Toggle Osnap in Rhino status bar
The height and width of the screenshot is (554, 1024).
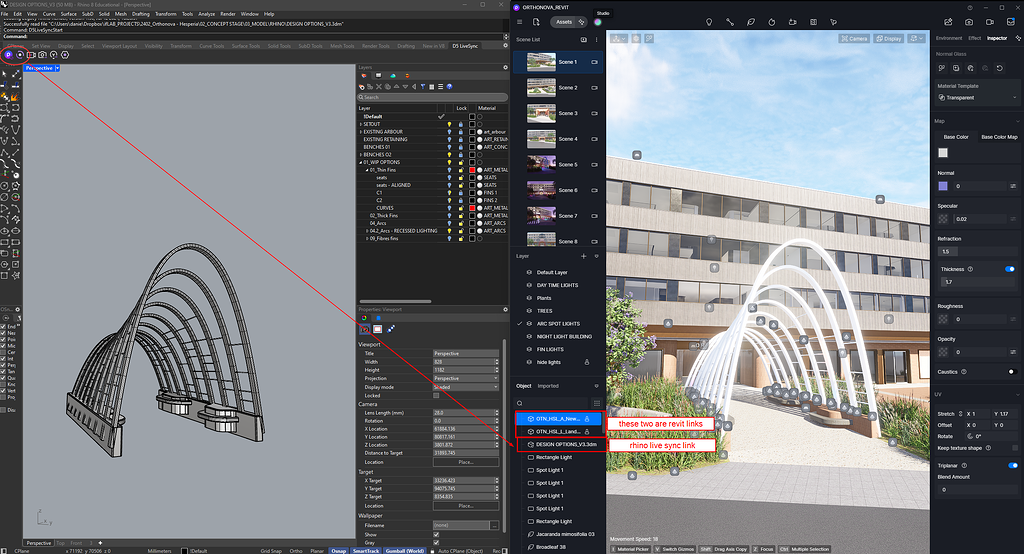[x=338, y=551]
